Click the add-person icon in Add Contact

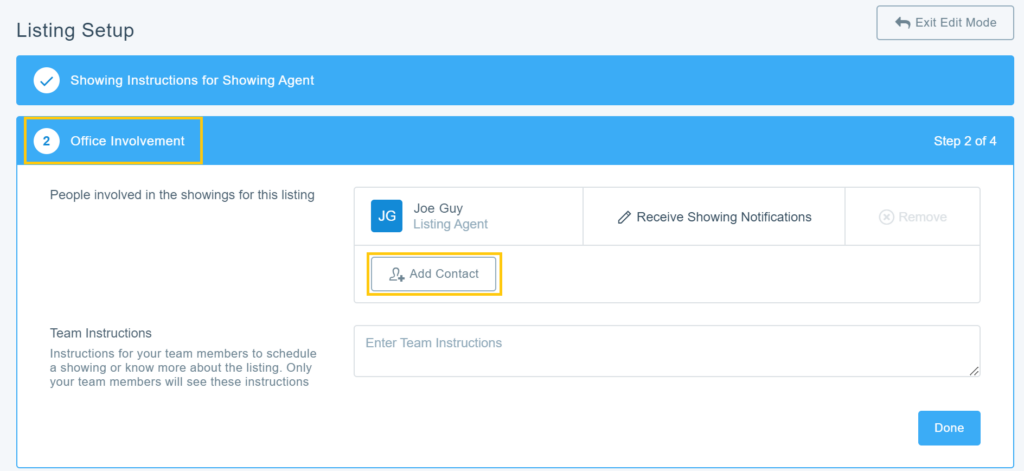pyautogui.click(x=397, y=274)
